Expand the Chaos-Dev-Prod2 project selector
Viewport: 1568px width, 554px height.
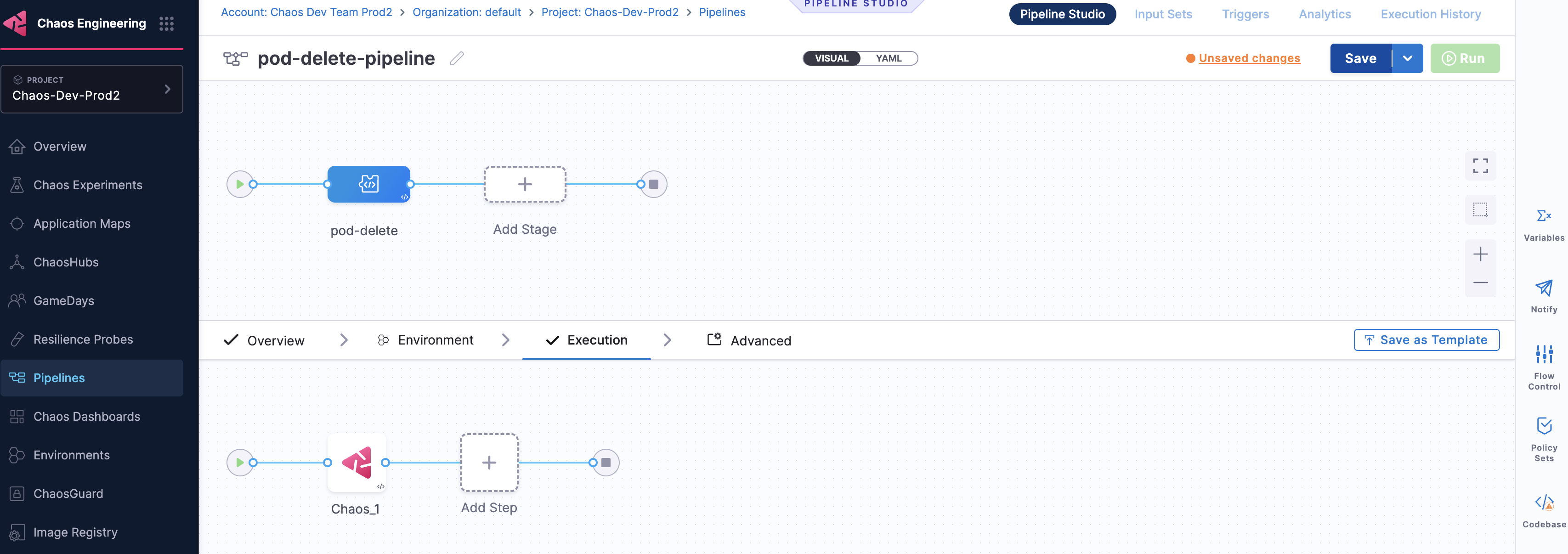click(92, 89)
